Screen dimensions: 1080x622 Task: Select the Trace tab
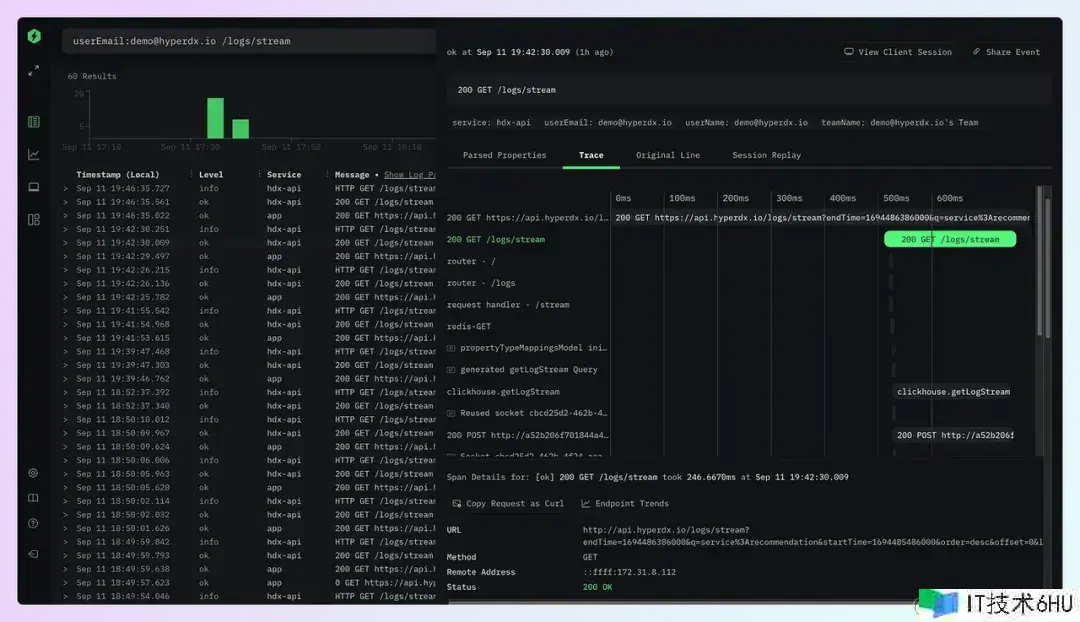pyautogui.click(x=591, y=155)
